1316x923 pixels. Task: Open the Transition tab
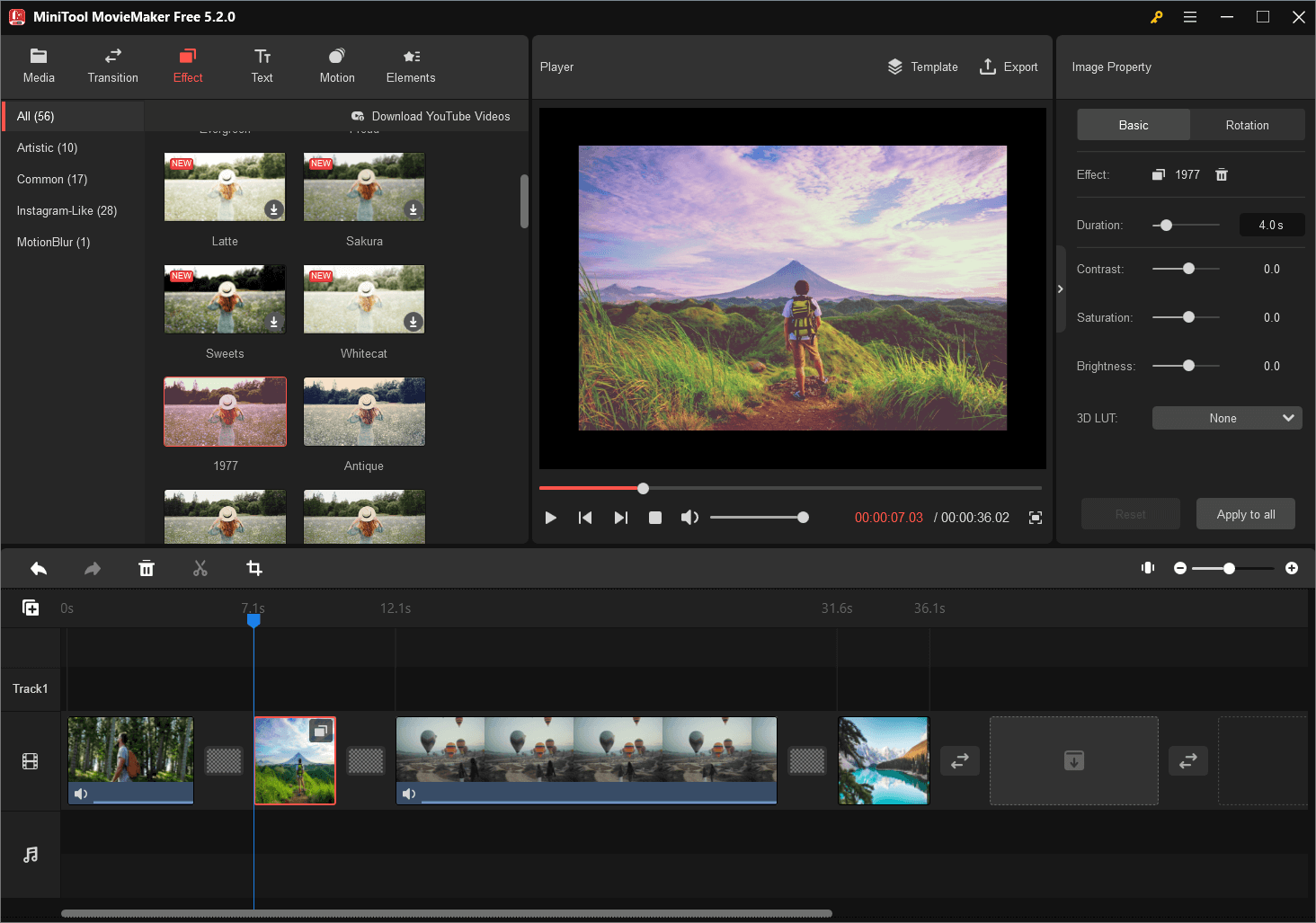[x=113, y=67]
